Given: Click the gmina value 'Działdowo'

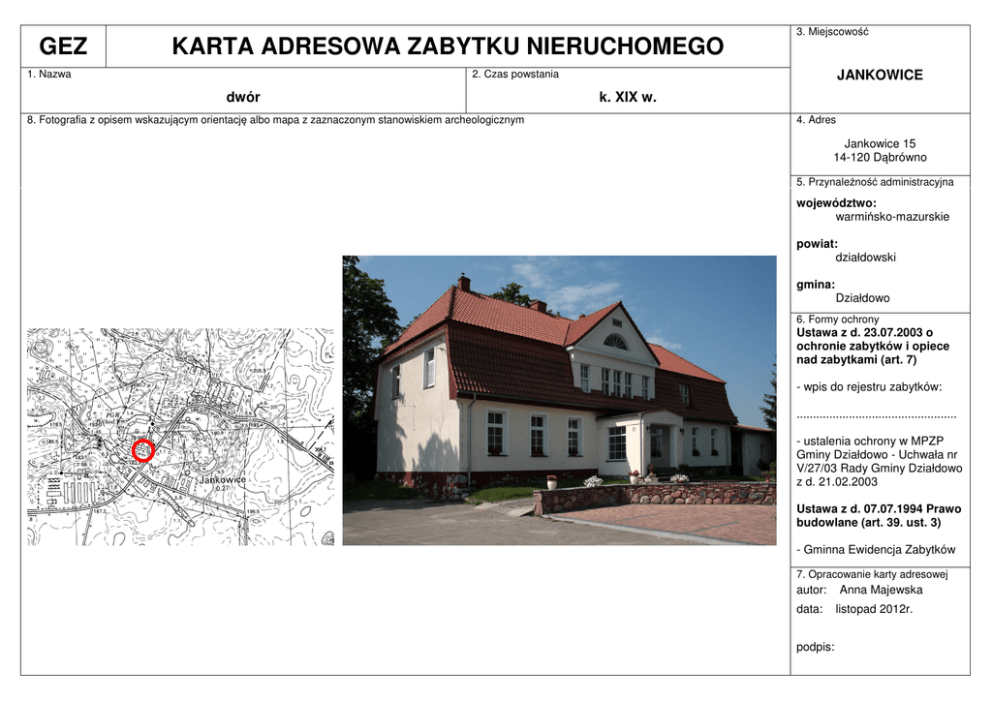Looking at the screenshot, I should [x=862, y=297].
